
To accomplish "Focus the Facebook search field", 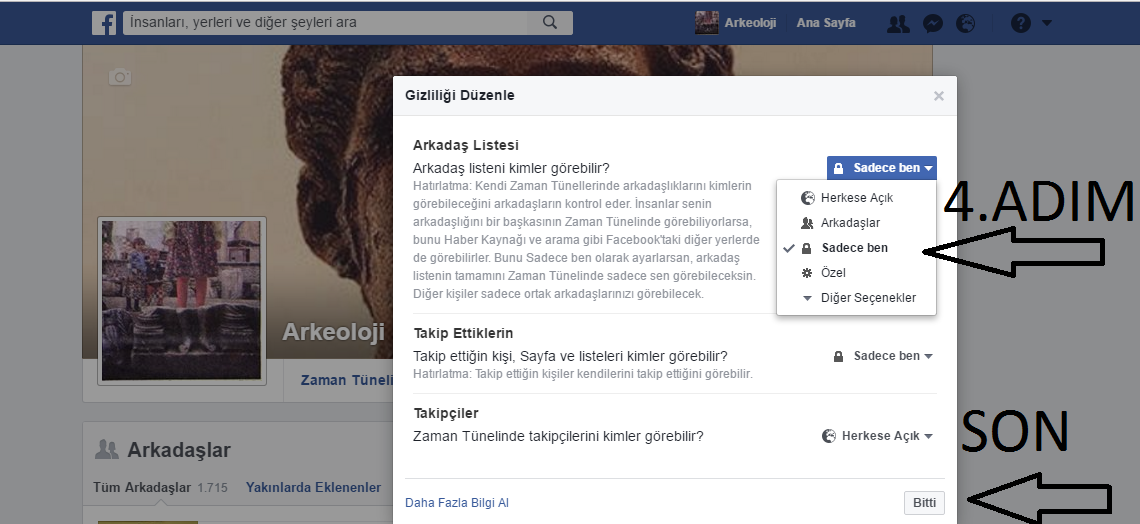I will point(326,23).
